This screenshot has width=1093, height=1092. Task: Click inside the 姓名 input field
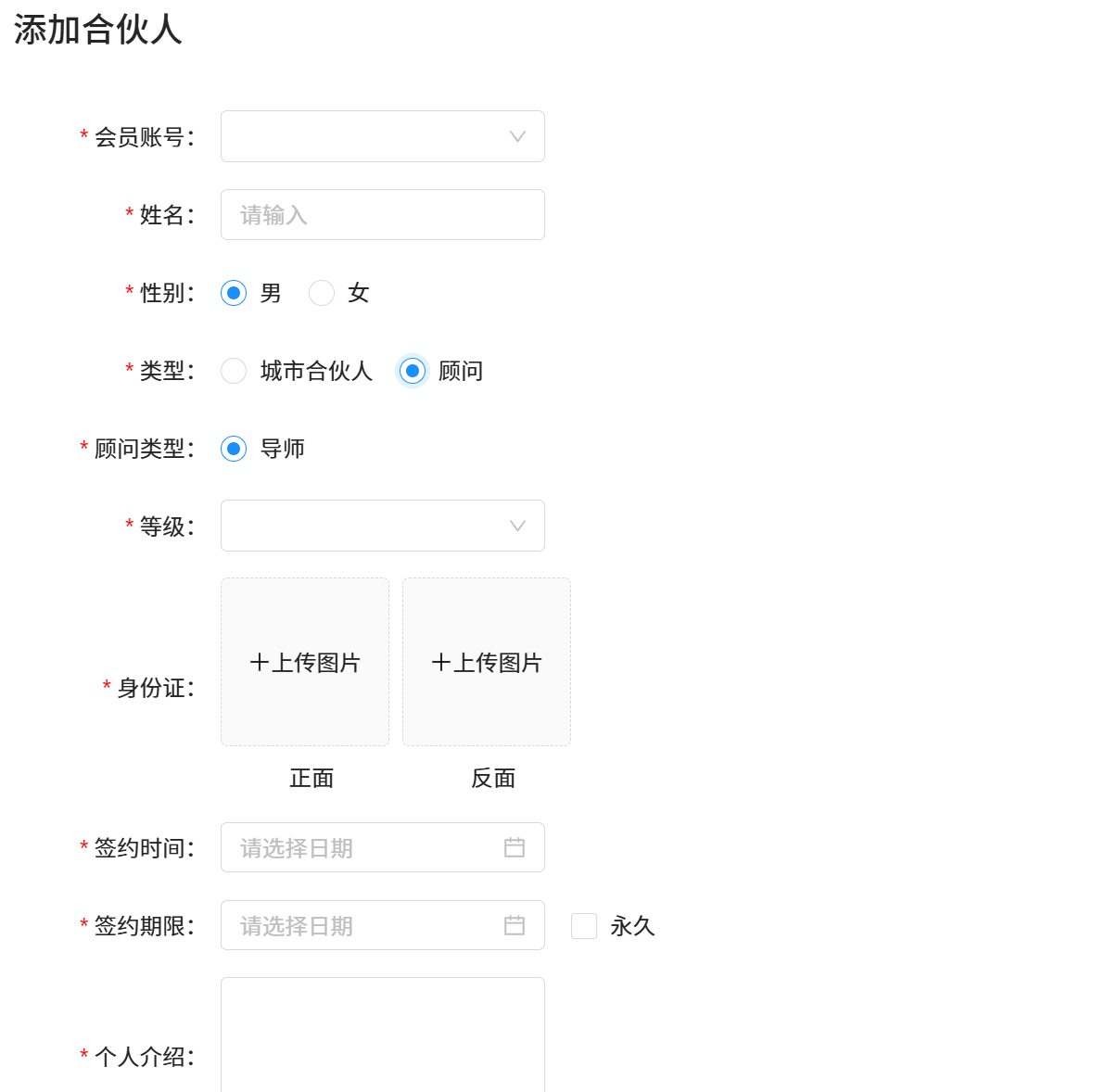pos(382,214)
